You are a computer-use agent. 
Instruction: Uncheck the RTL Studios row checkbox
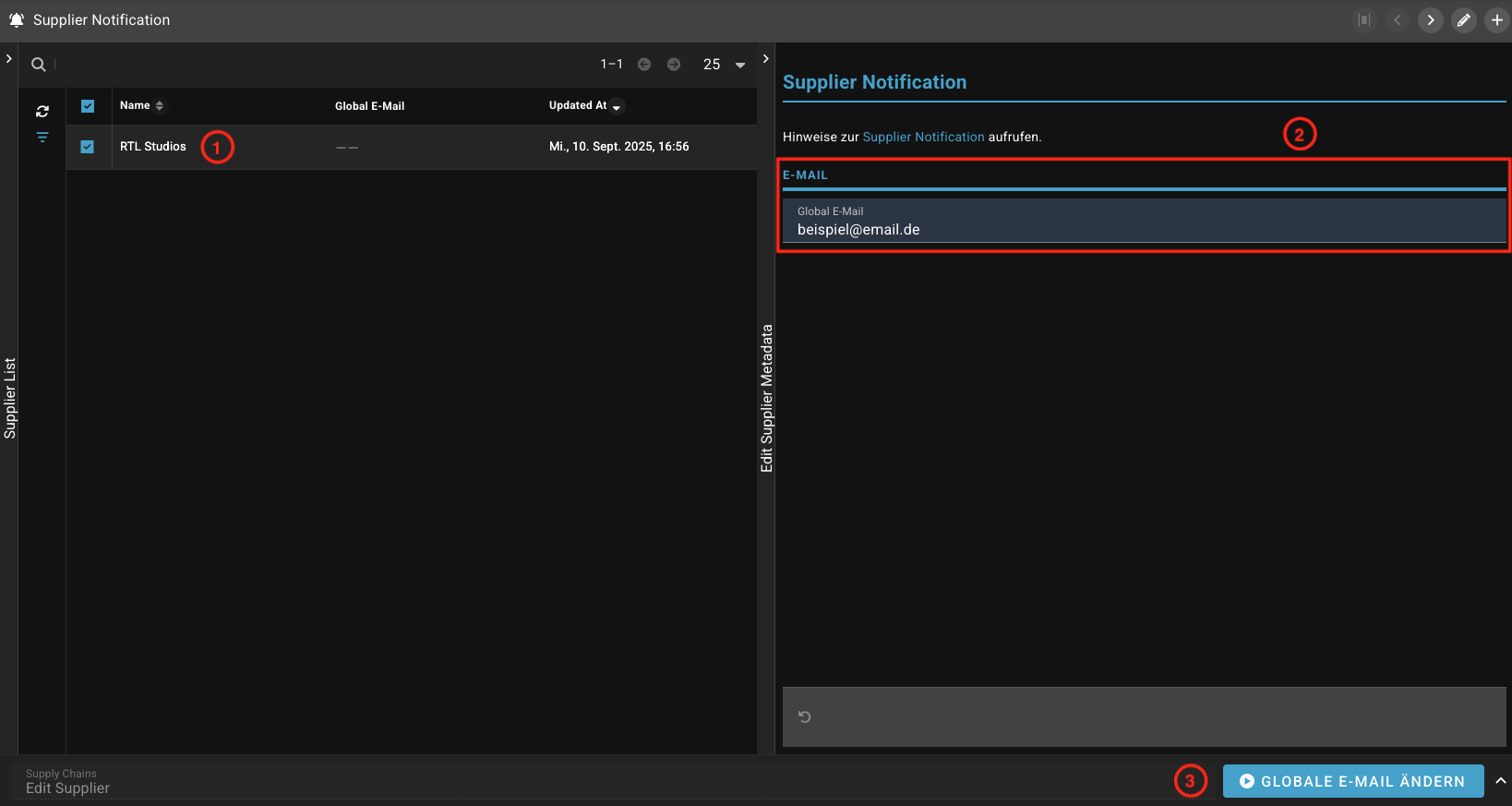88,147
